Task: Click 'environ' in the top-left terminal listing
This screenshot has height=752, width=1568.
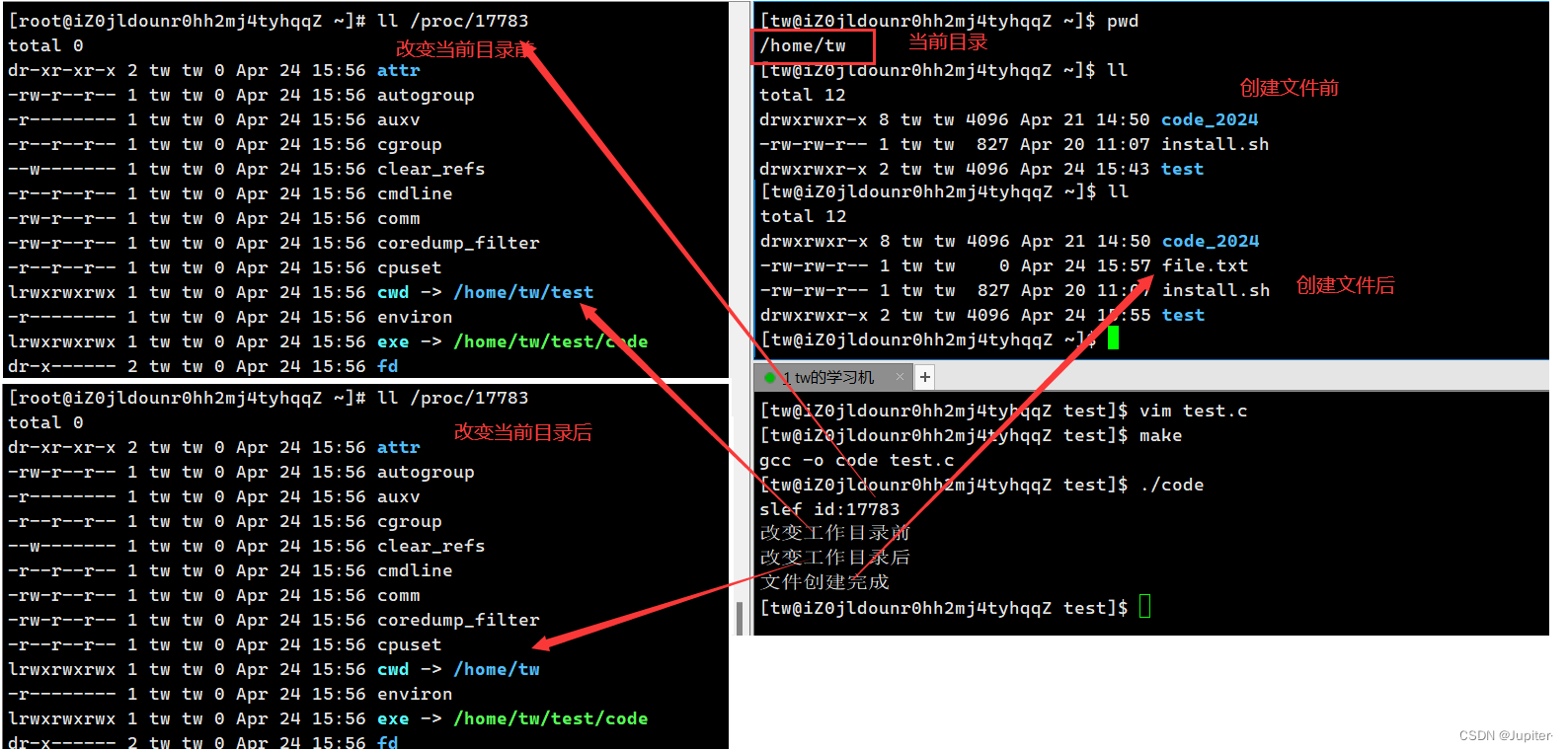Action: [415, 317]
